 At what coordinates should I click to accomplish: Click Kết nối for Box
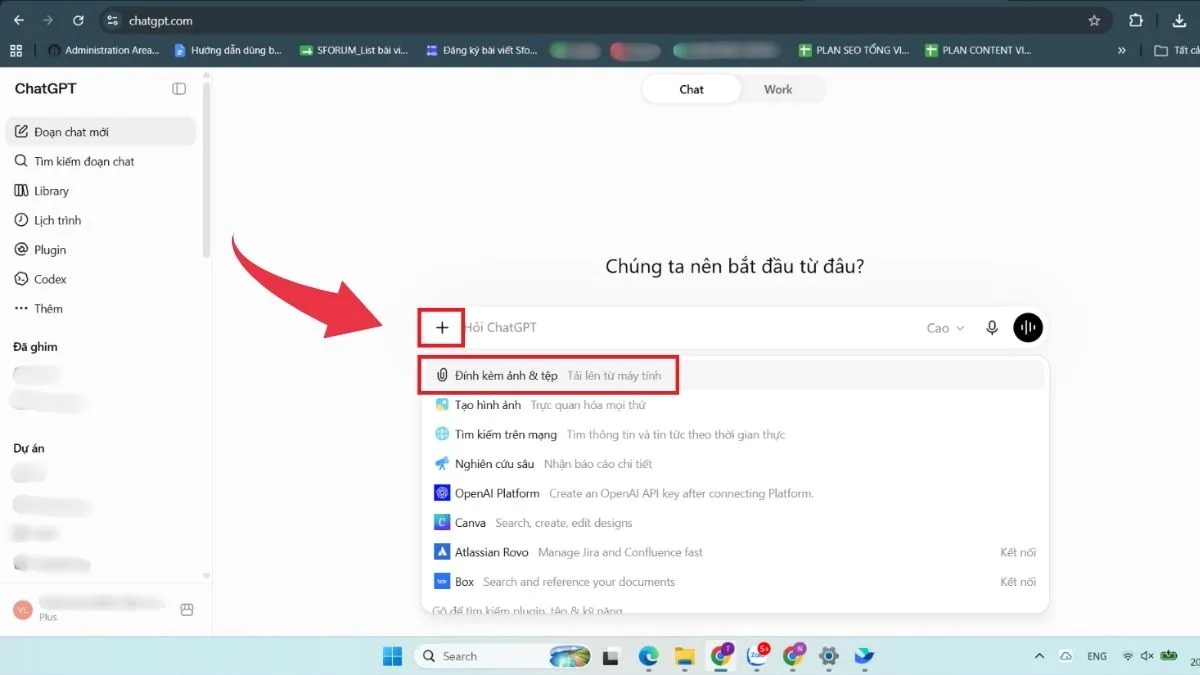pos(1018,581)
